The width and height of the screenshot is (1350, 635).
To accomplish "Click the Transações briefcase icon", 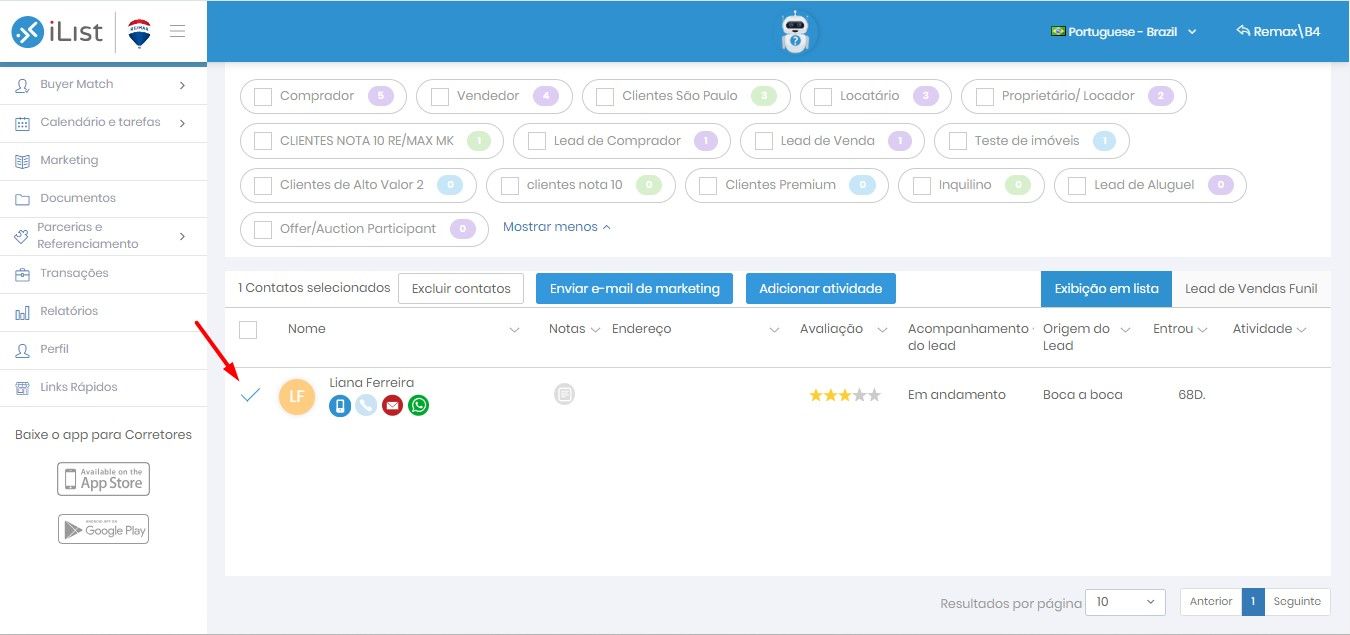I will point(22,274).
